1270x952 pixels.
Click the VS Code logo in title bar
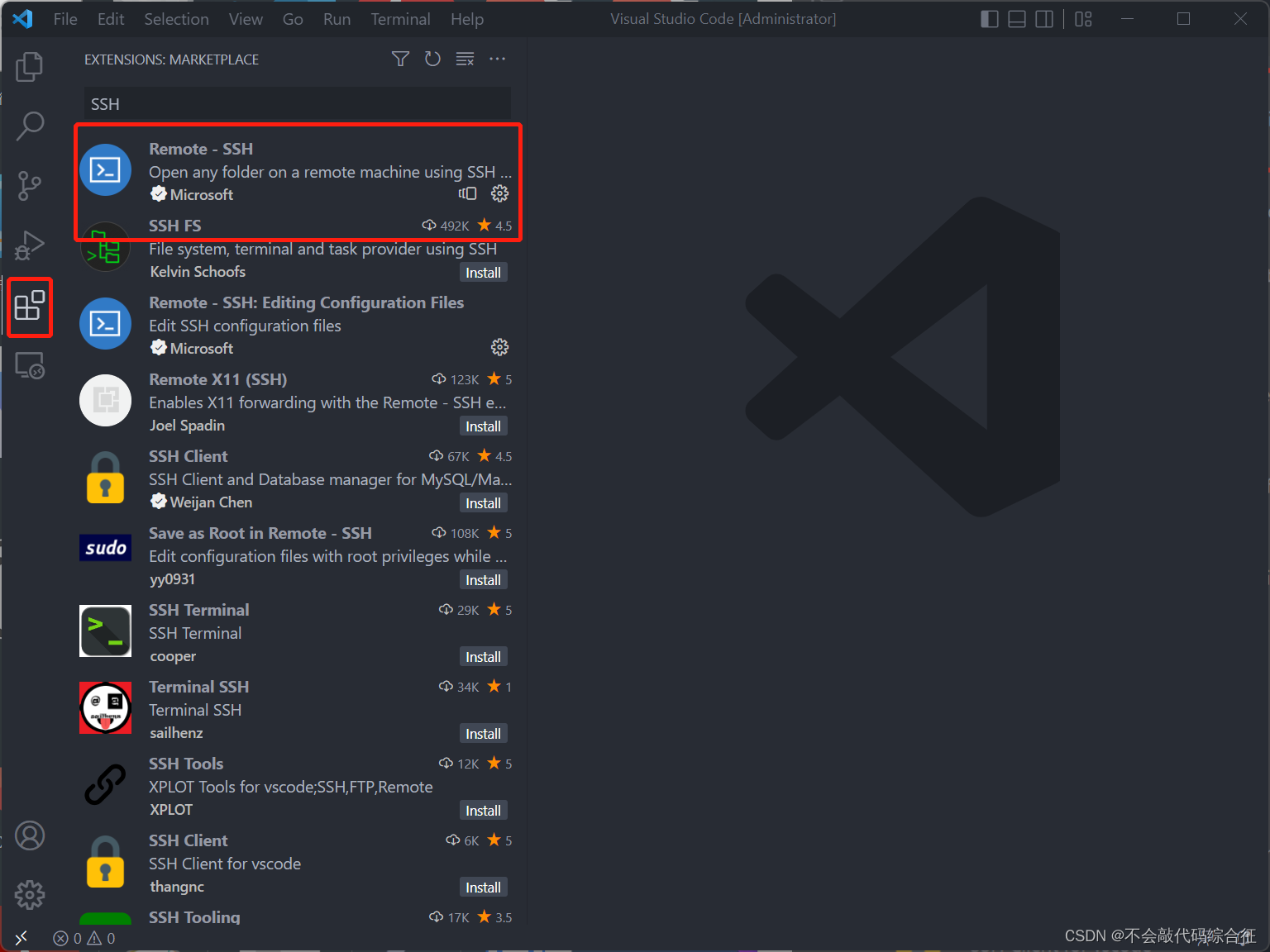coord(23,18)
